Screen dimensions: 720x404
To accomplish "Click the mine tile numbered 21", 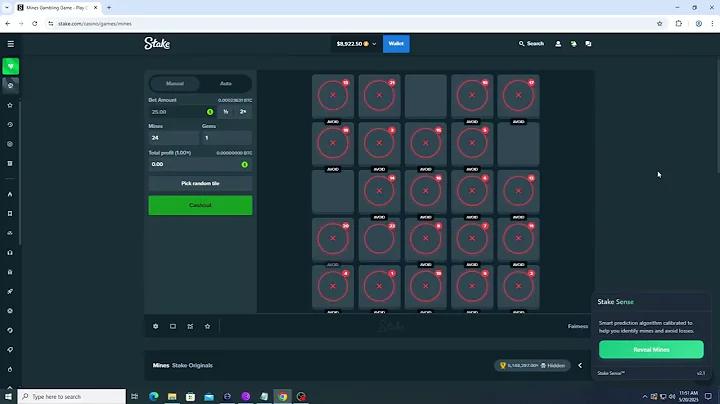I will 379,96.
